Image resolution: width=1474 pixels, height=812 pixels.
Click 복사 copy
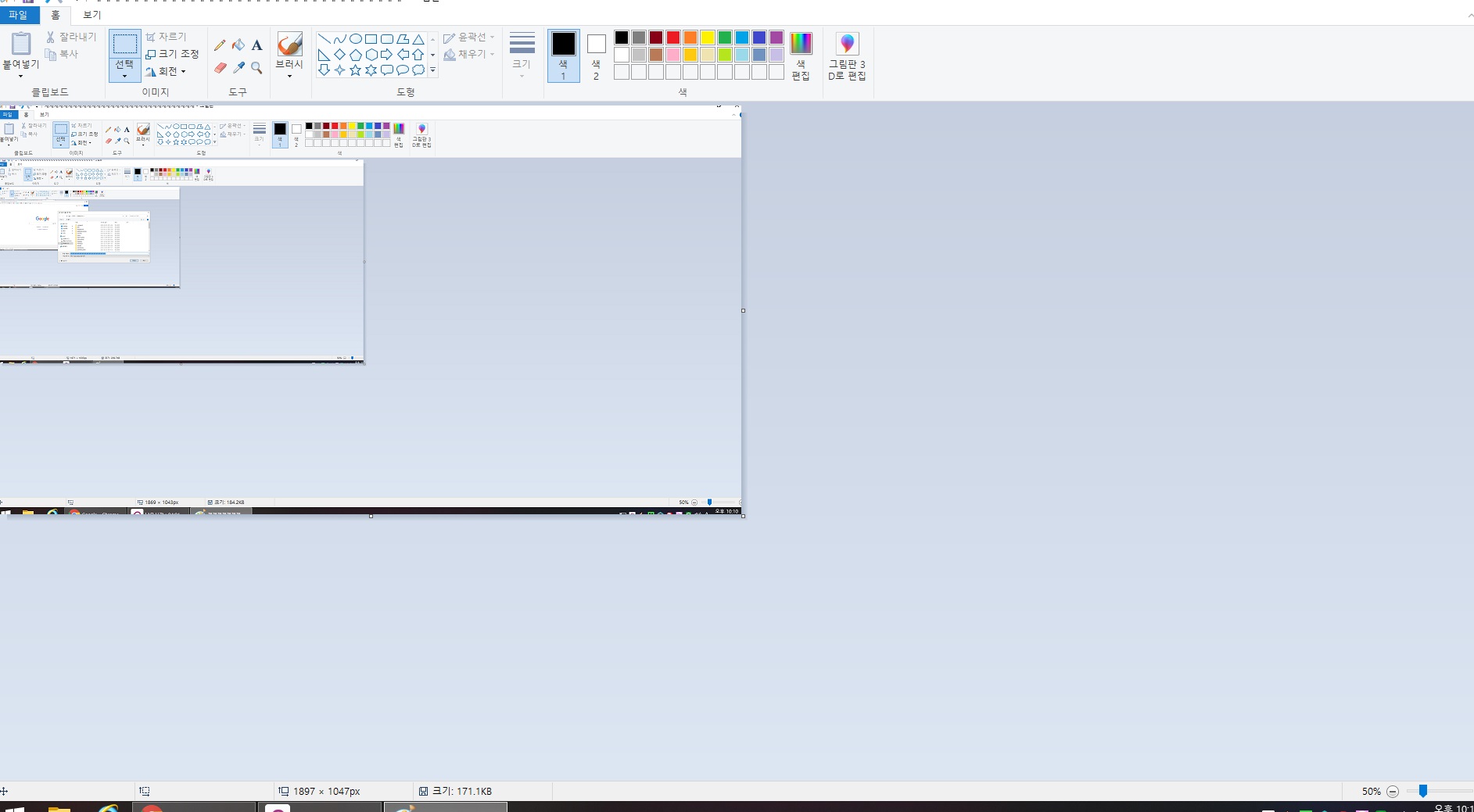click(x=62, y=54)
